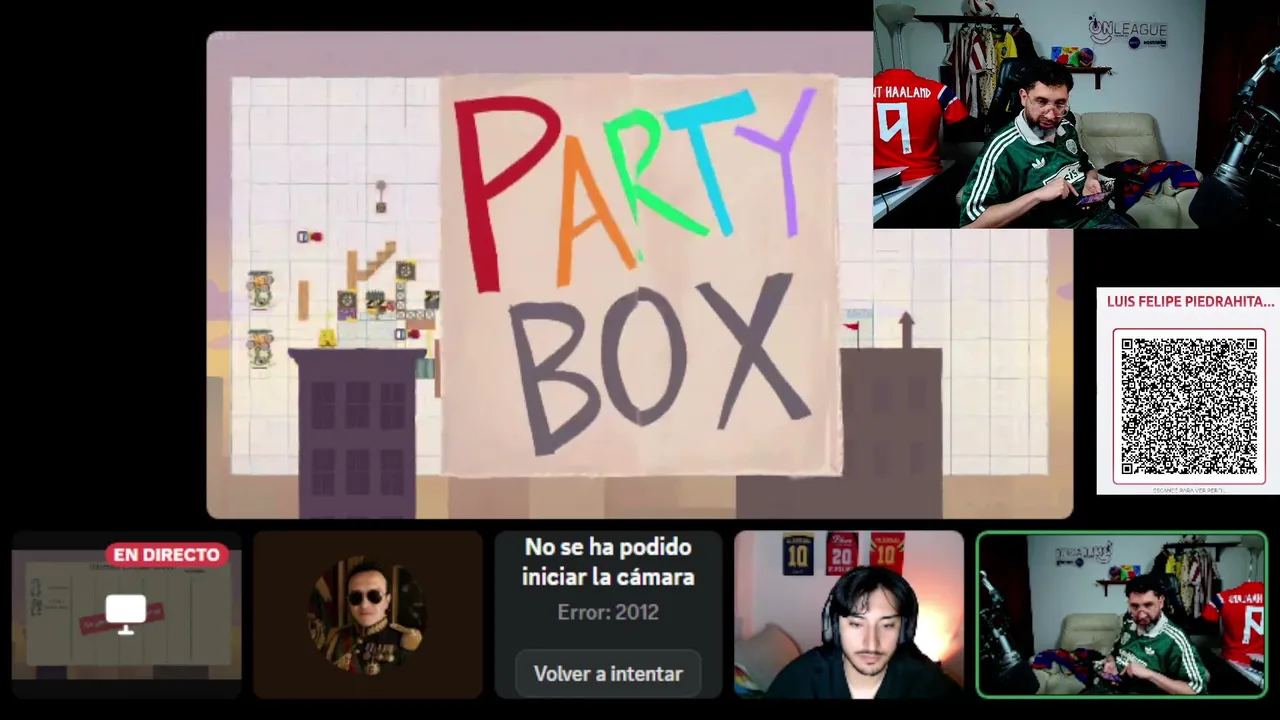This screenshot has height=720, width=1280.
Task: Select the green-bordered webcam tile
Action: click(1122, 614)
